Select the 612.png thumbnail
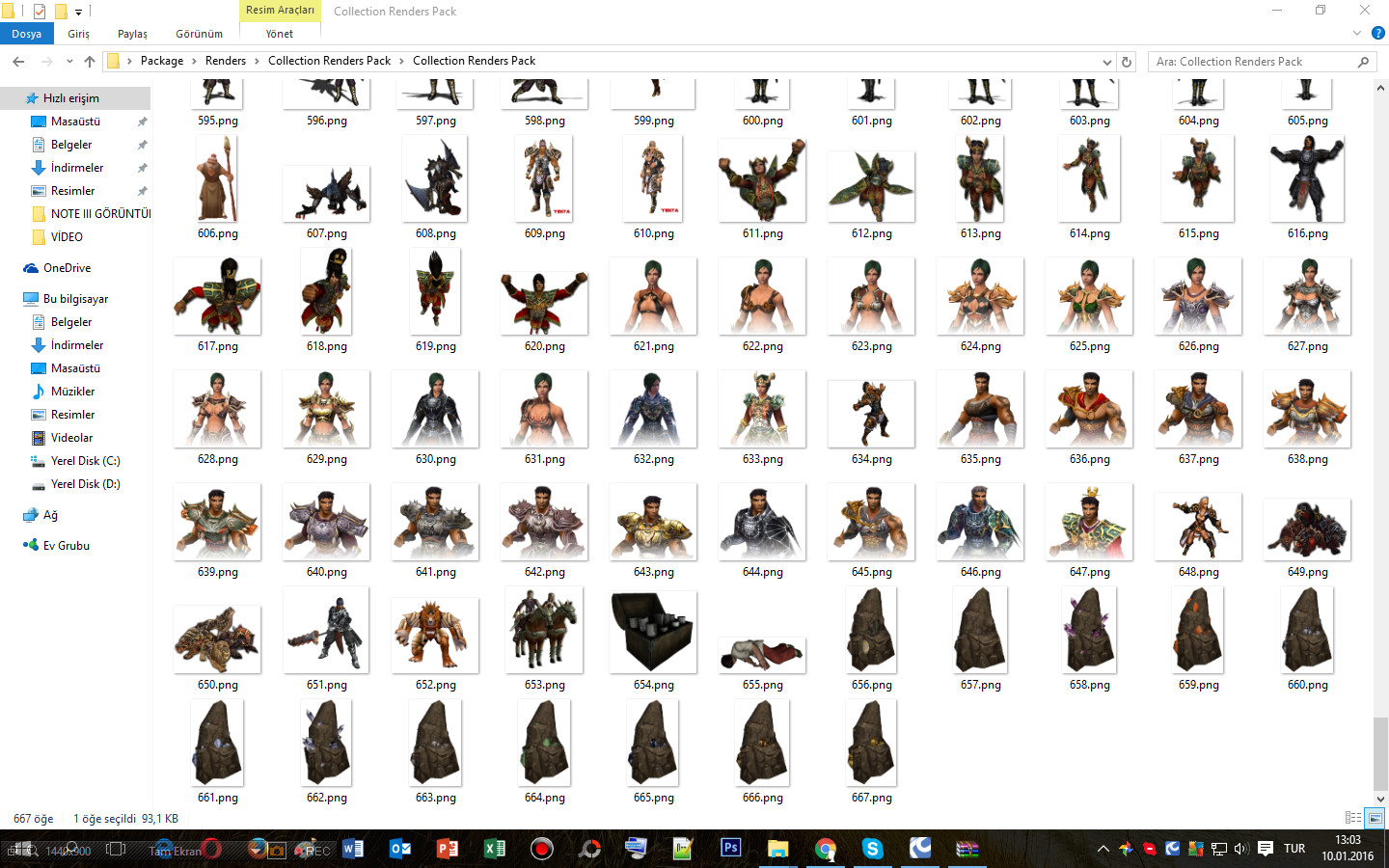Viewport: 1389px width, 868px height. 872,186
